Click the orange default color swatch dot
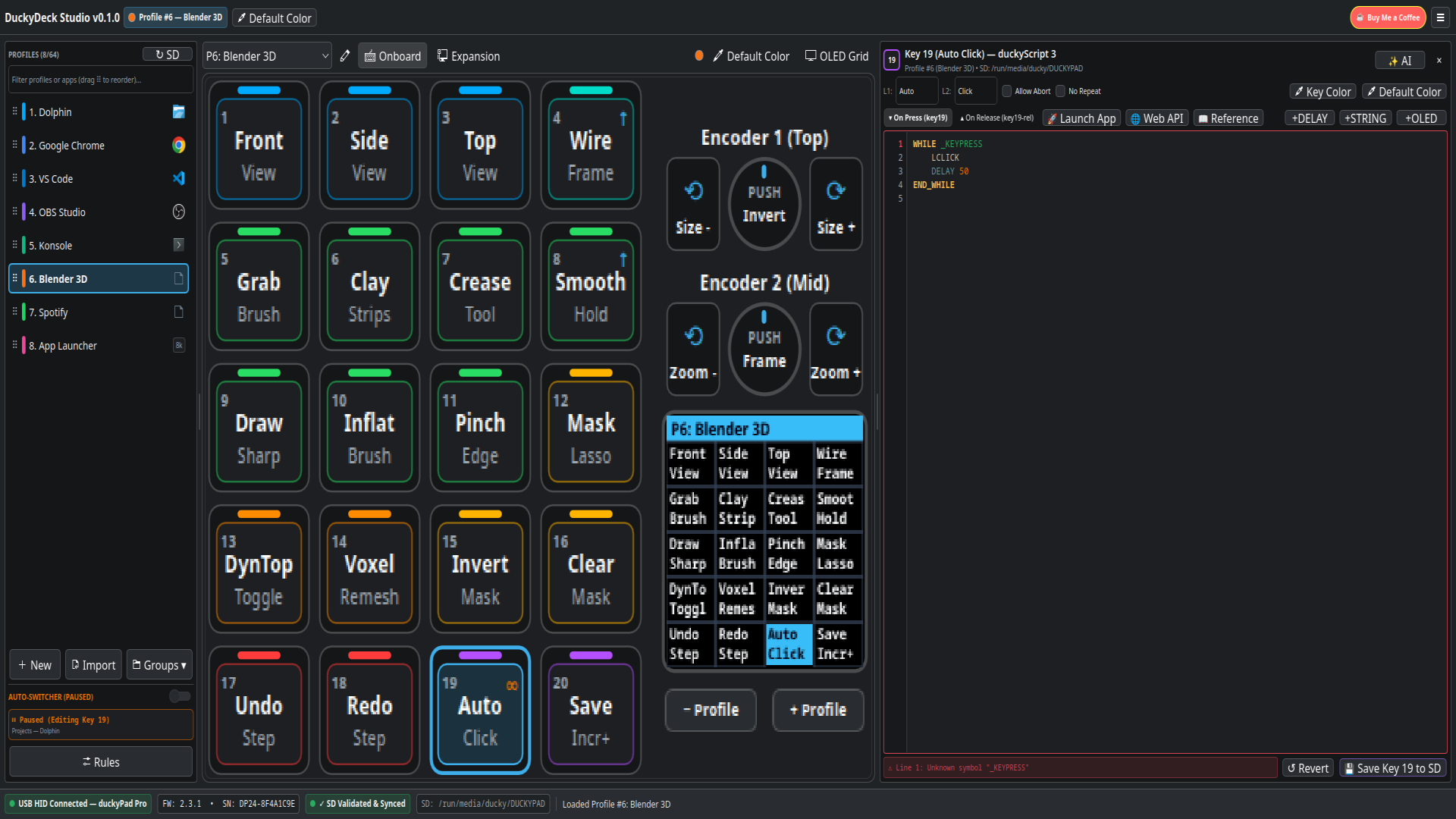1456x819 pixels. coord(699,56)
